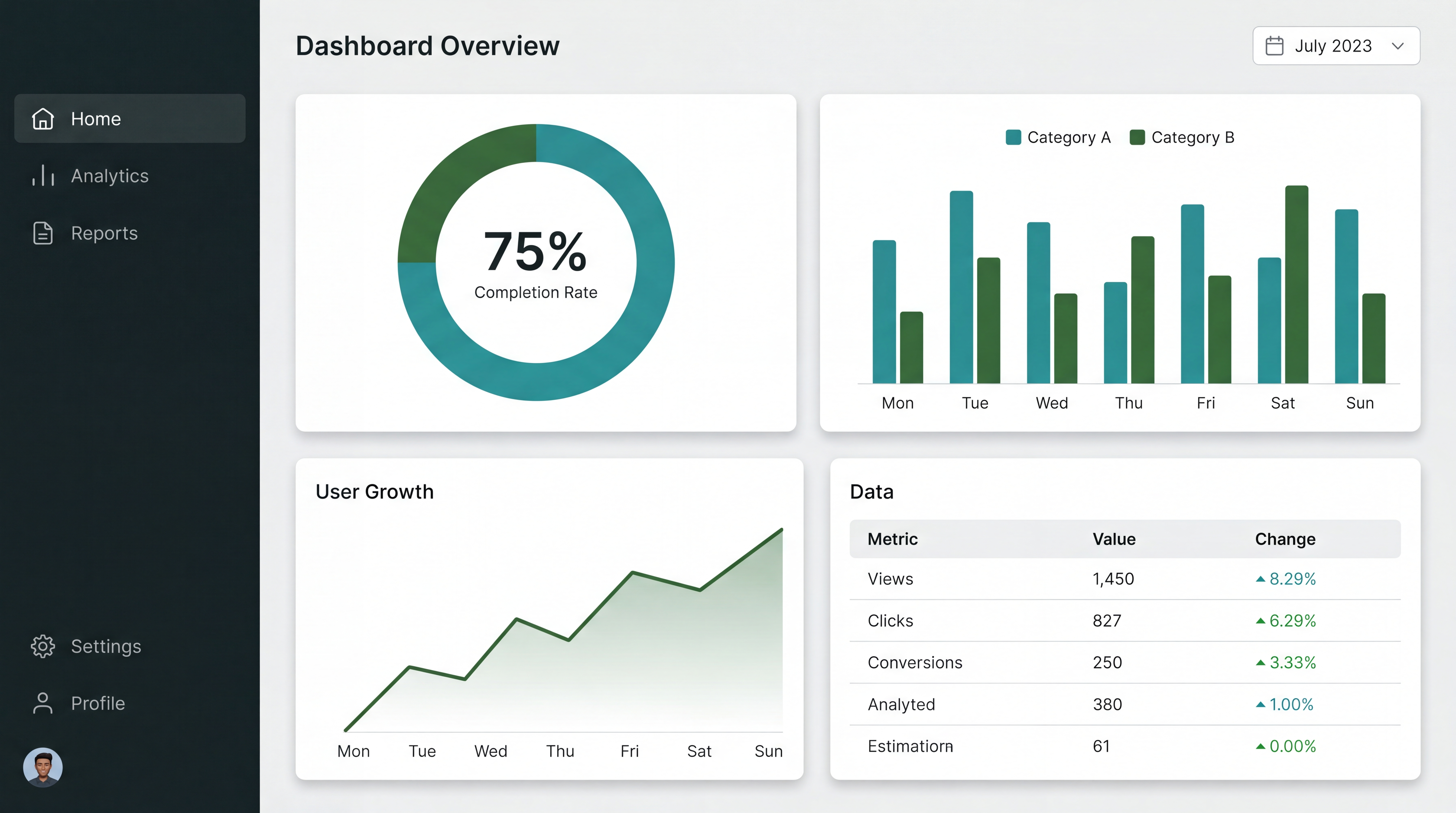Click the 61 value cell
Screen dimensions: 1456x813
pos(1101,746)
